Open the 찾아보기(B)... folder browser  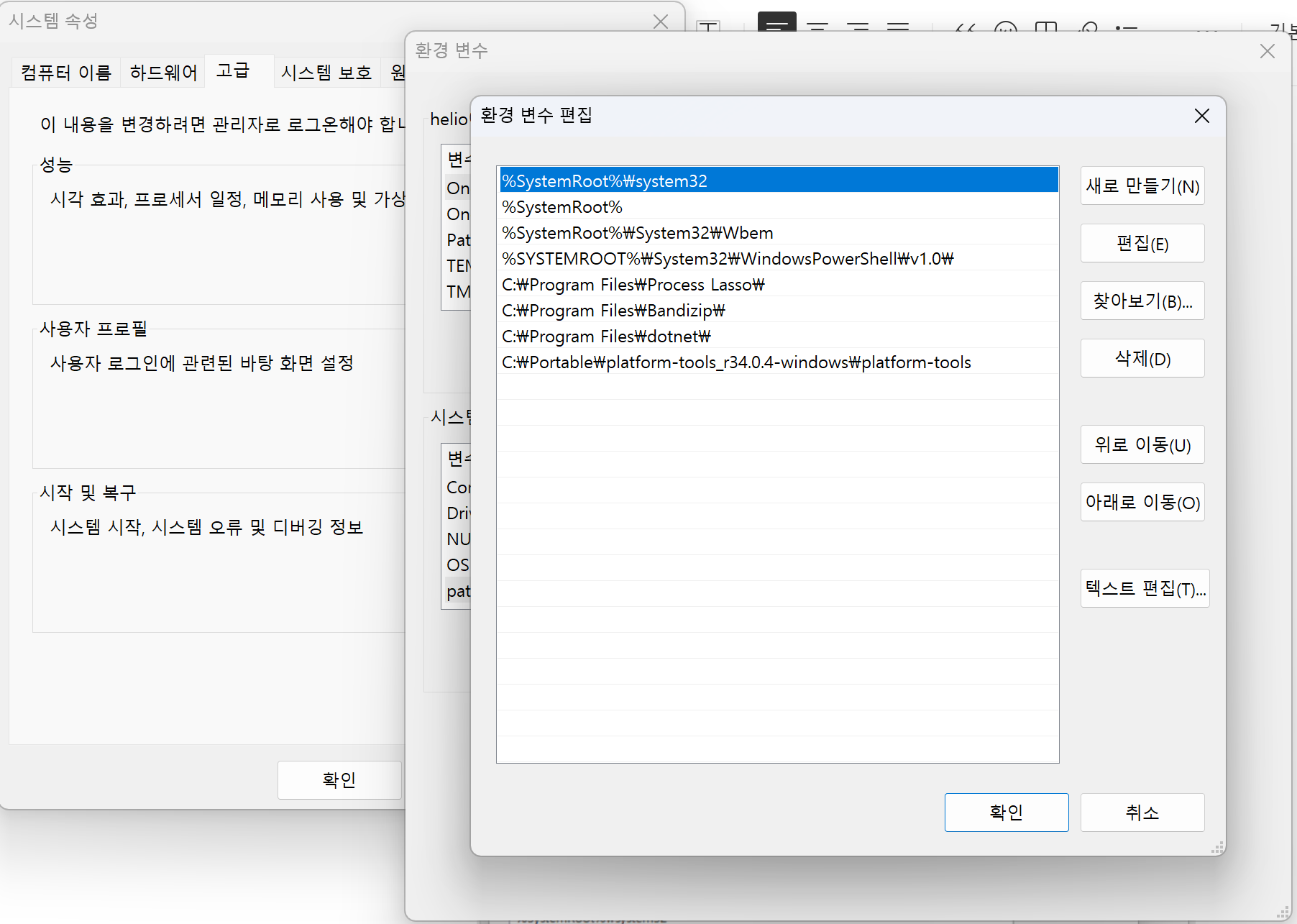tap(1142, 301)
